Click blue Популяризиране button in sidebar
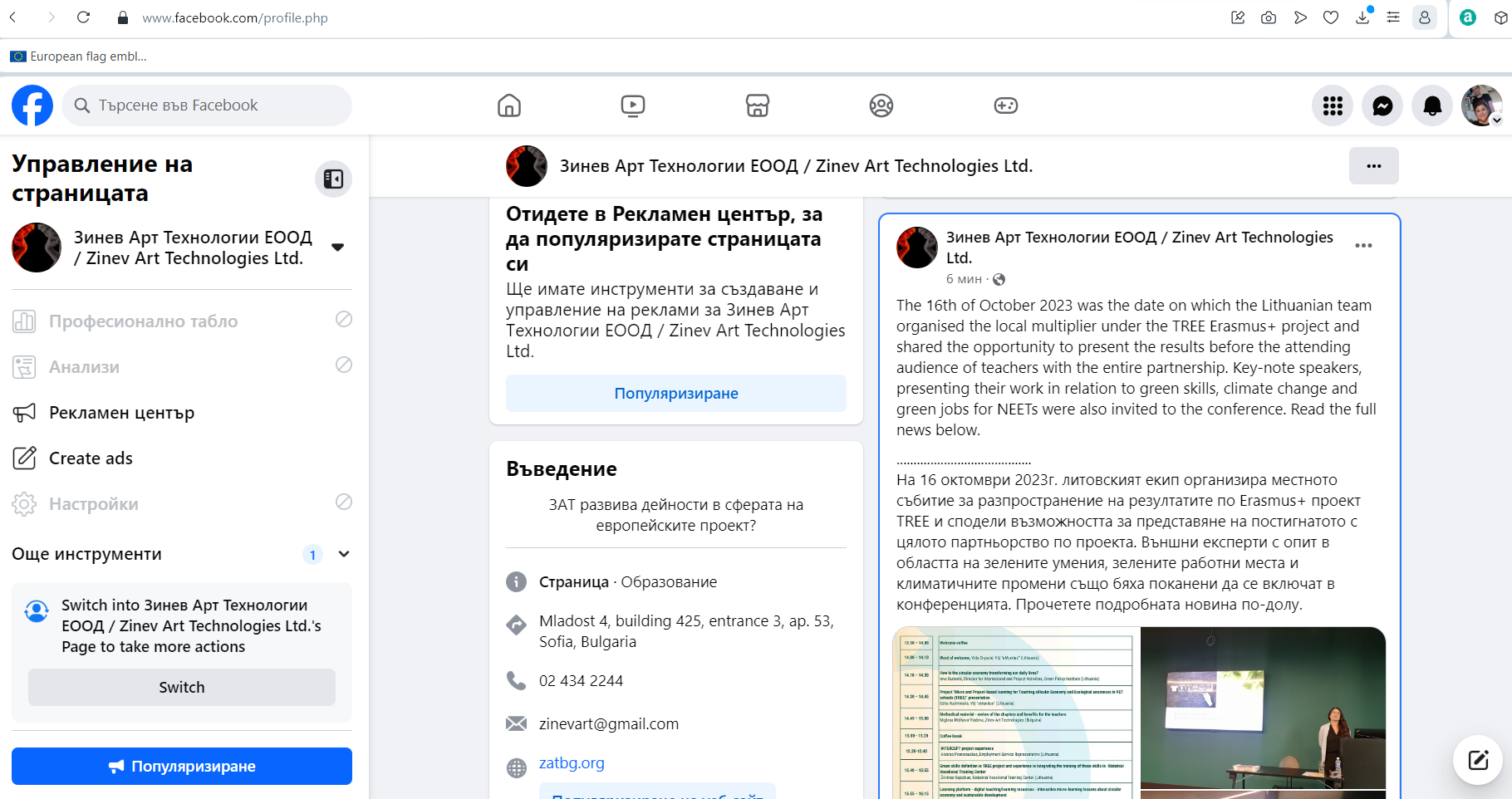The height and width of the screenshot is (799, 1512). point(182,766)
